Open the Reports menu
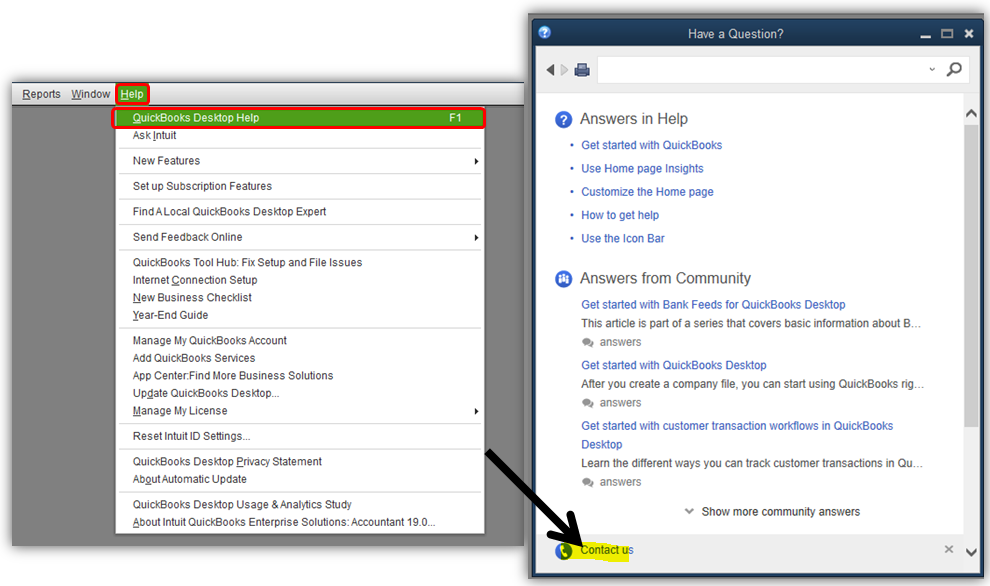The image size is (990, 586). tap(41, 94)
